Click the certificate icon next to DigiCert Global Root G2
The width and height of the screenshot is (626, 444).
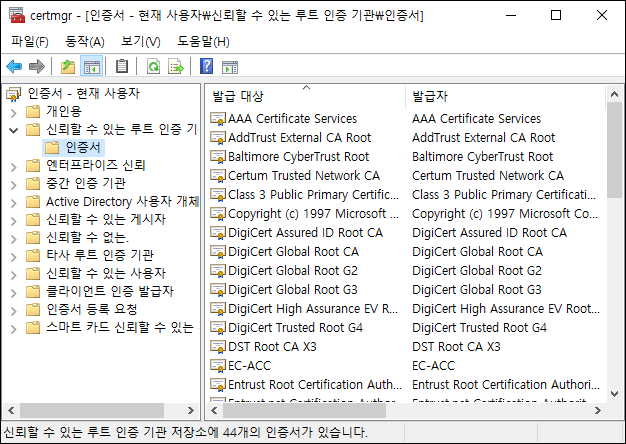(218, 271)
